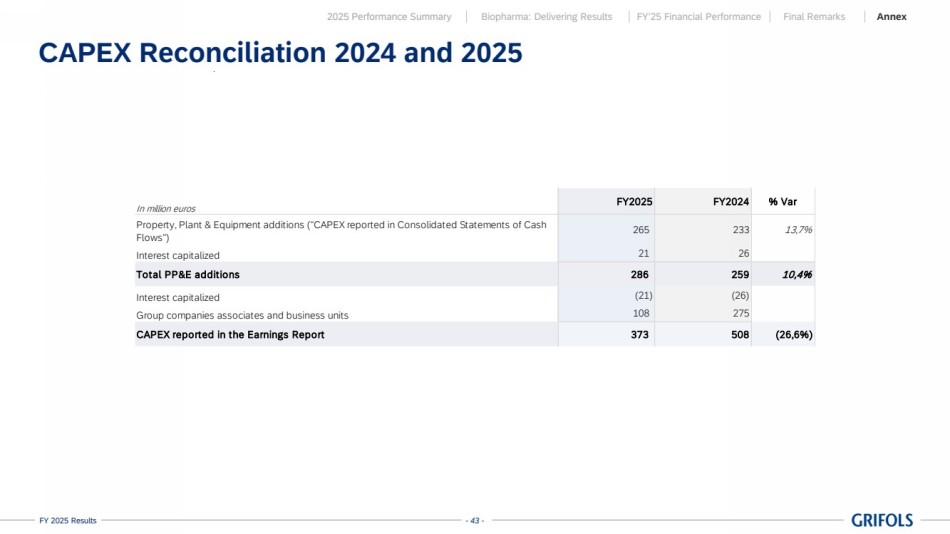This screenshot has height=534, width=950.
Task: Select CAPEX reported in the Earnings Report label
Action: (x=230, y=334)
